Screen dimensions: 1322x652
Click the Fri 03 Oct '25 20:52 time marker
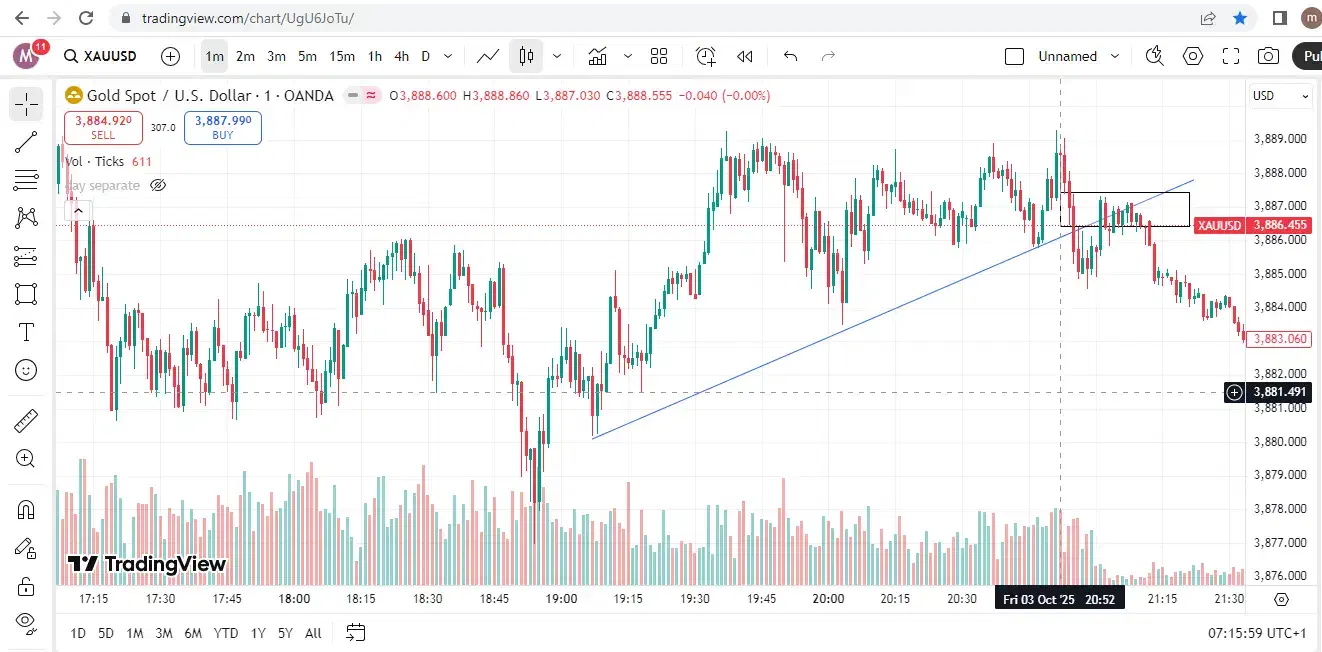pos(1060,598)
